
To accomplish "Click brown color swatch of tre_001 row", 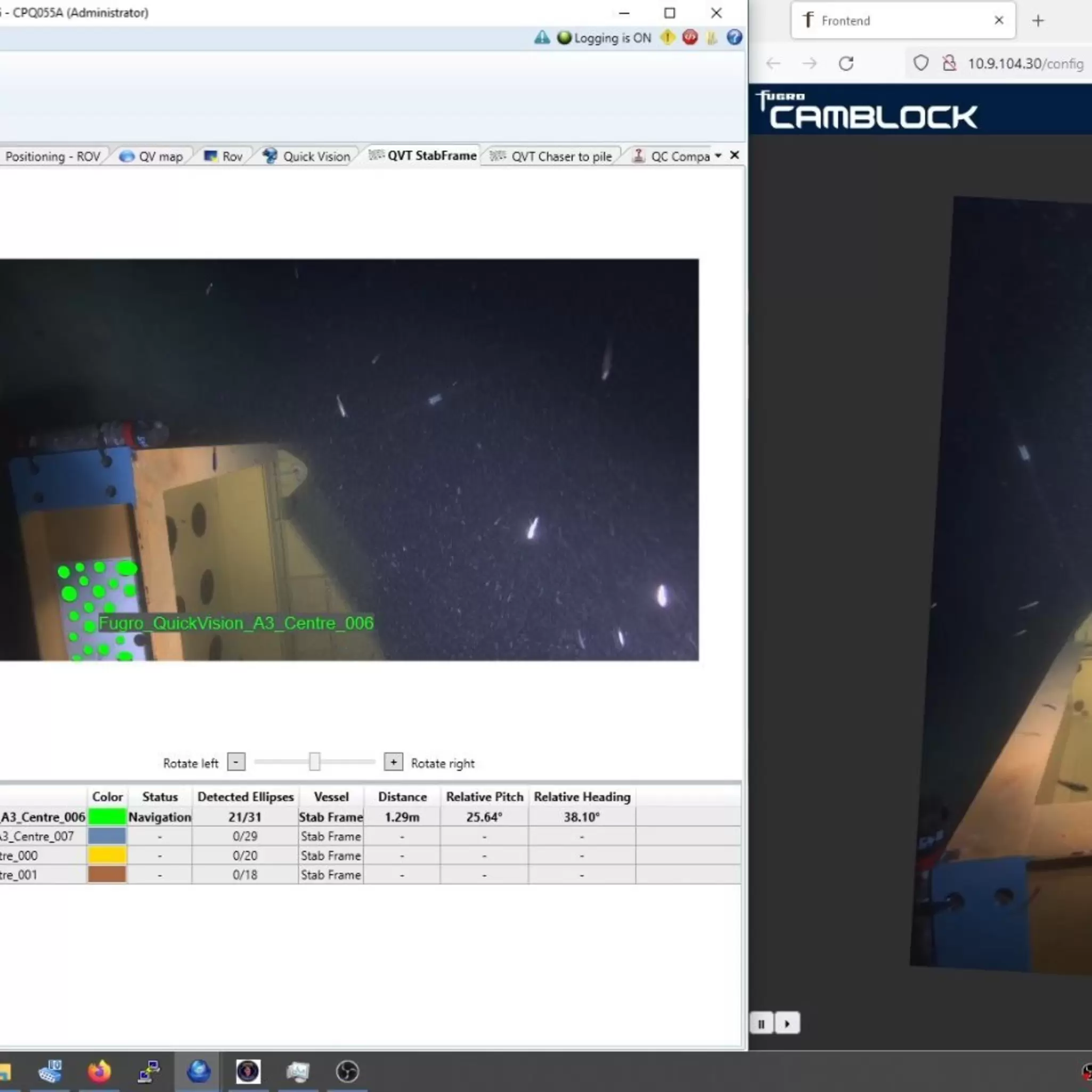I will pyautogui.click(x=107, y=874).
